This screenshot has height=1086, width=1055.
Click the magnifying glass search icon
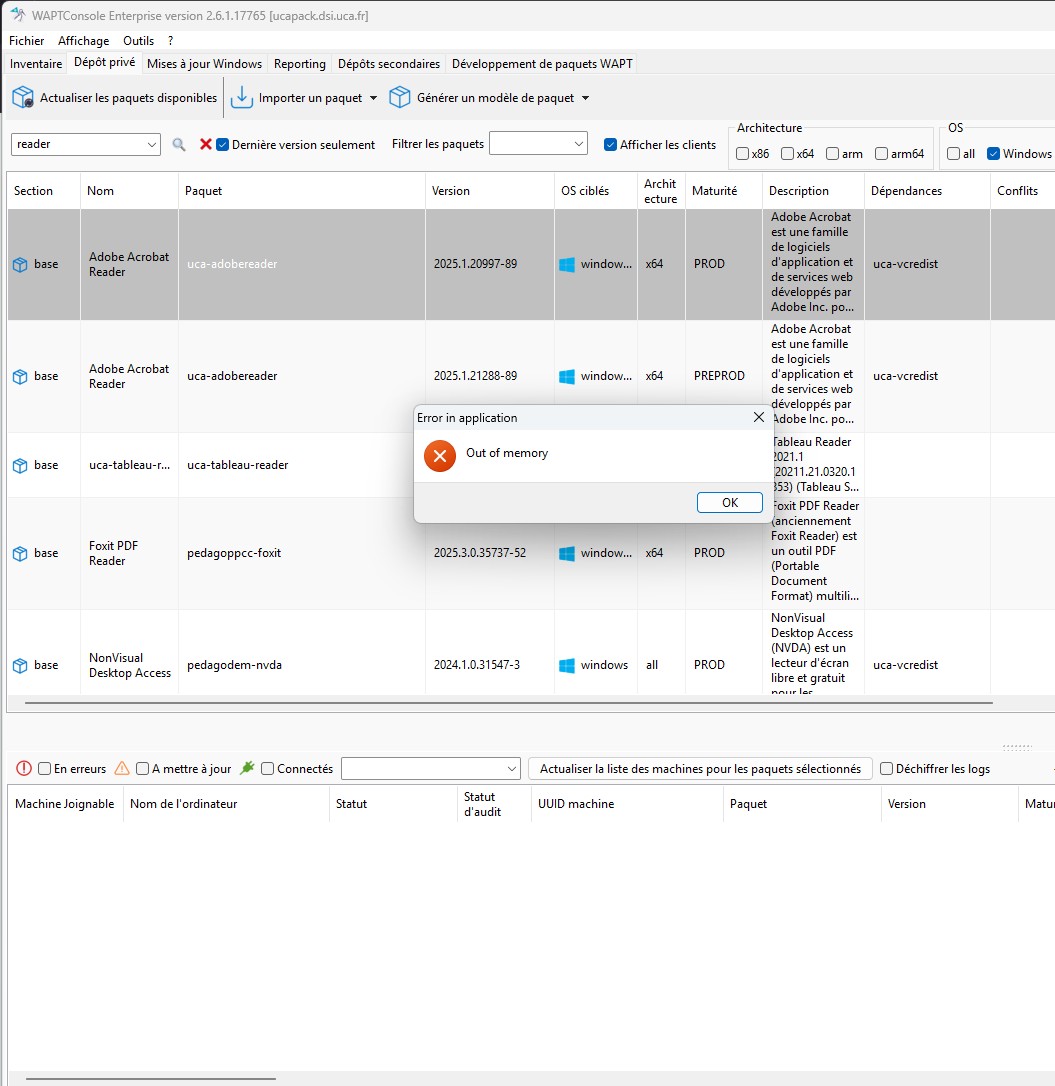coord(179,144)
